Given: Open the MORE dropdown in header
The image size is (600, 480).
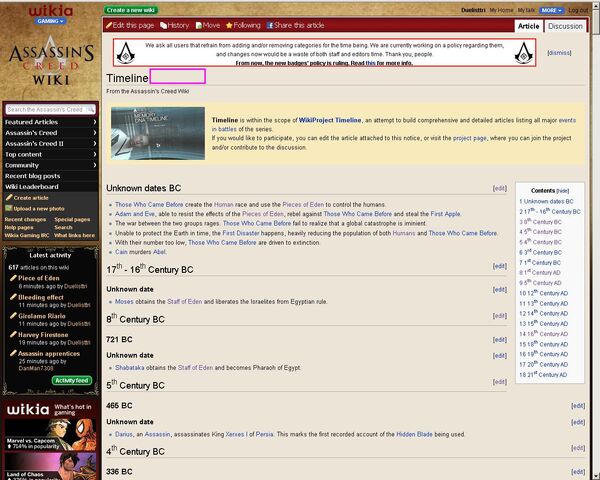Looking at the screenshot, I should pos(551,10).
